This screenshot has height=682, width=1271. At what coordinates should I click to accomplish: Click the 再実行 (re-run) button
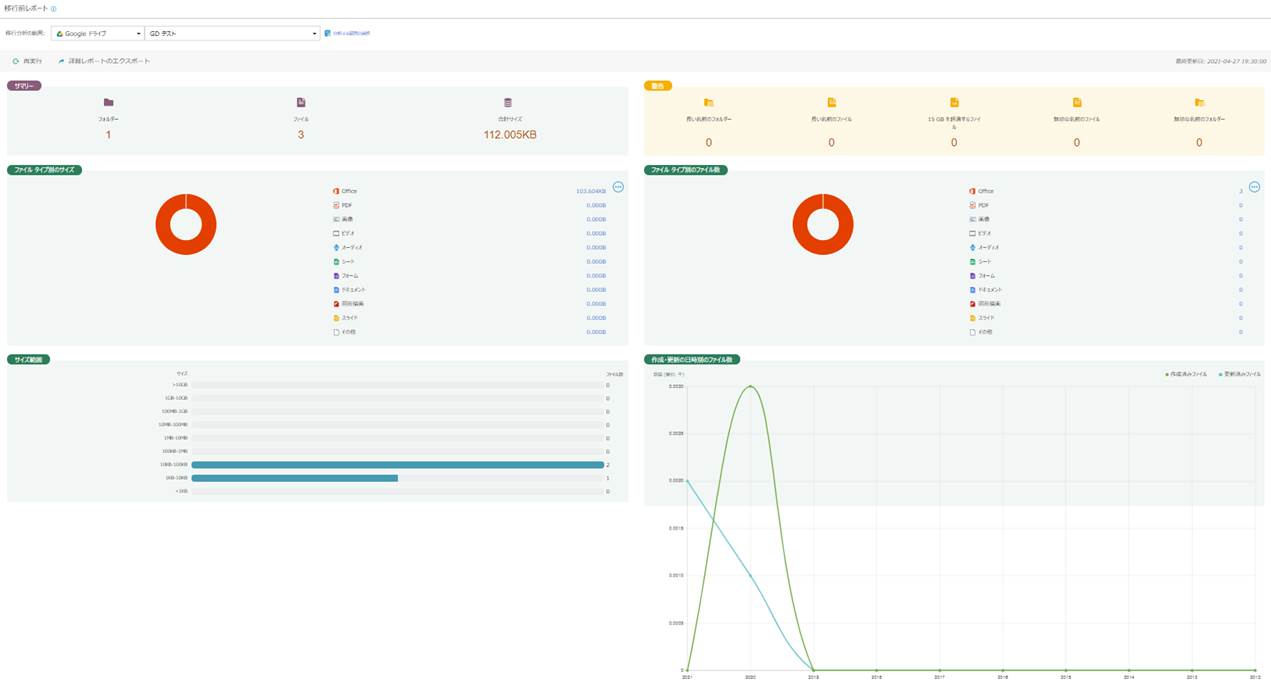27,61
